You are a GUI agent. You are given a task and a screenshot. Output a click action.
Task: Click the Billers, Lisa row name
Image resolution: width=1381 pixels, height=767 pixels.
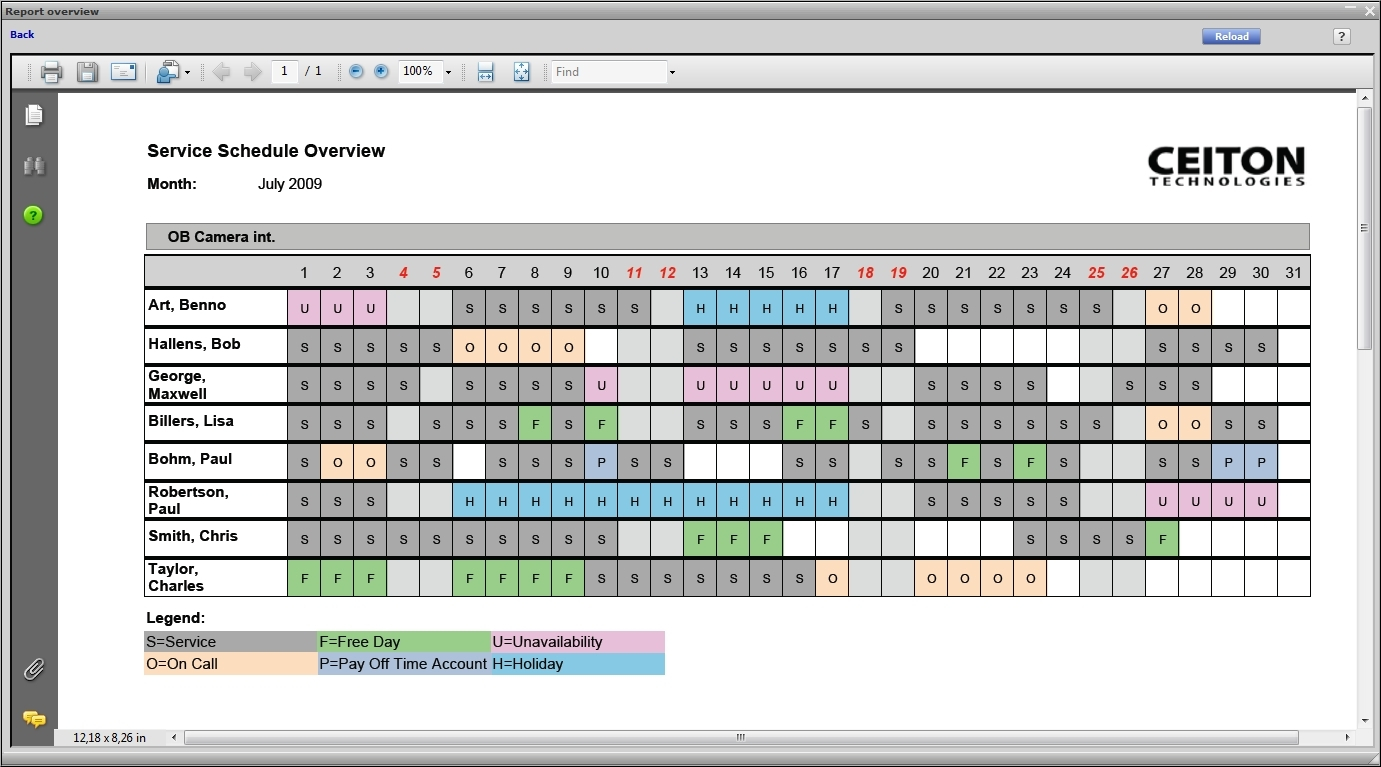click(191, 421)
